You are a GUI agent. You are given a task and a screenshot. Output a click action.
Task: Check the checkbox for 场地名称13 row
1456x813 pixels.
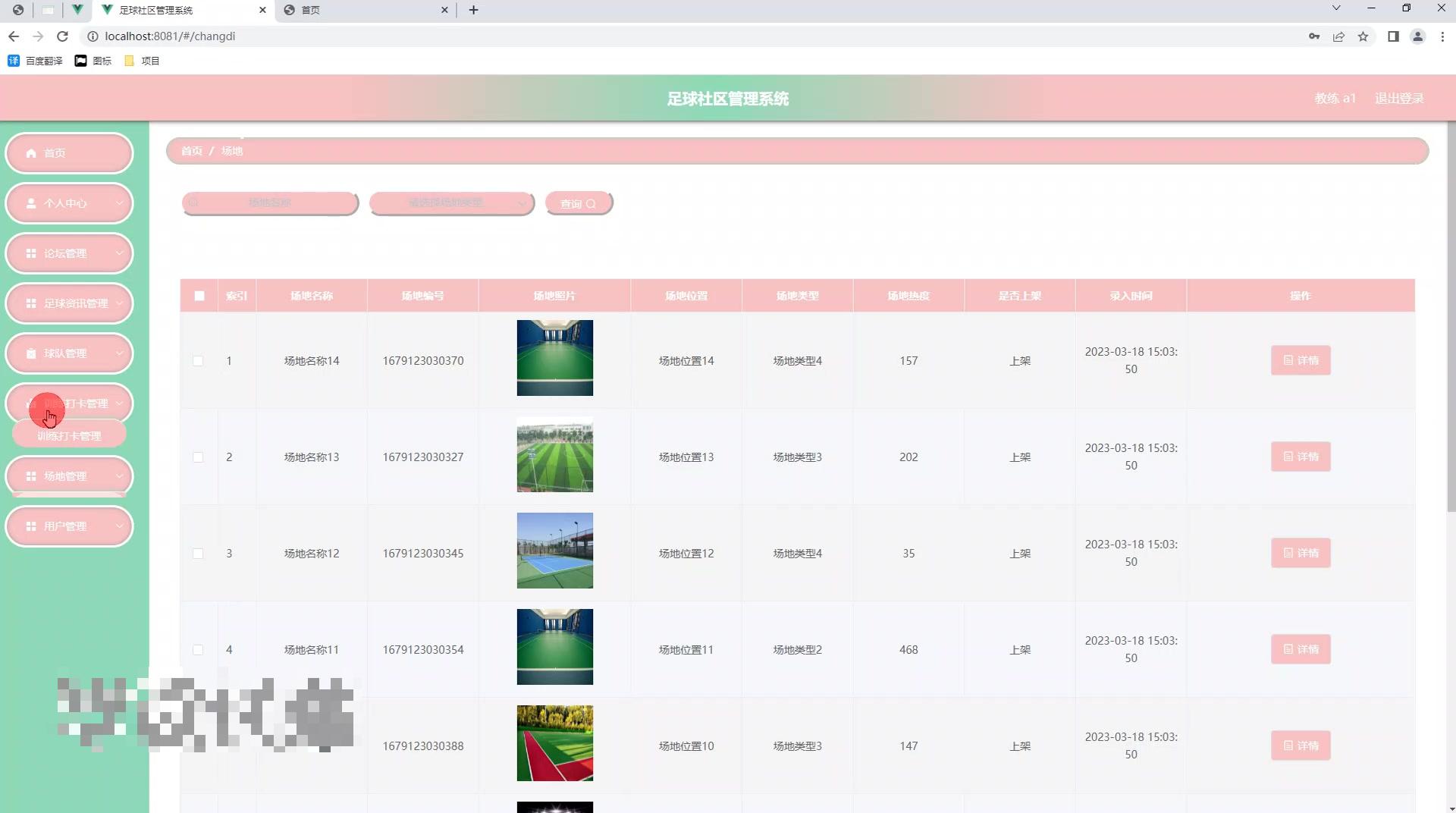(x=199, y=457)
